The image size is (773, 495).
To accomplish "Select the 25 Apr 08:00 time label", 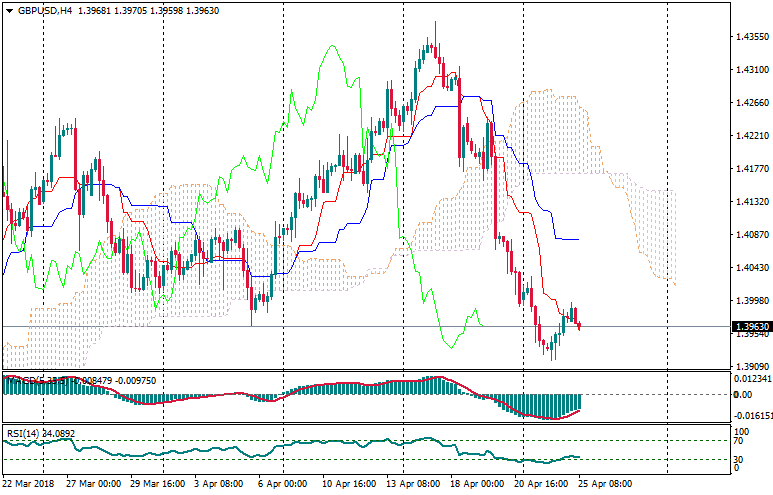I will click(x=606, y=484).
